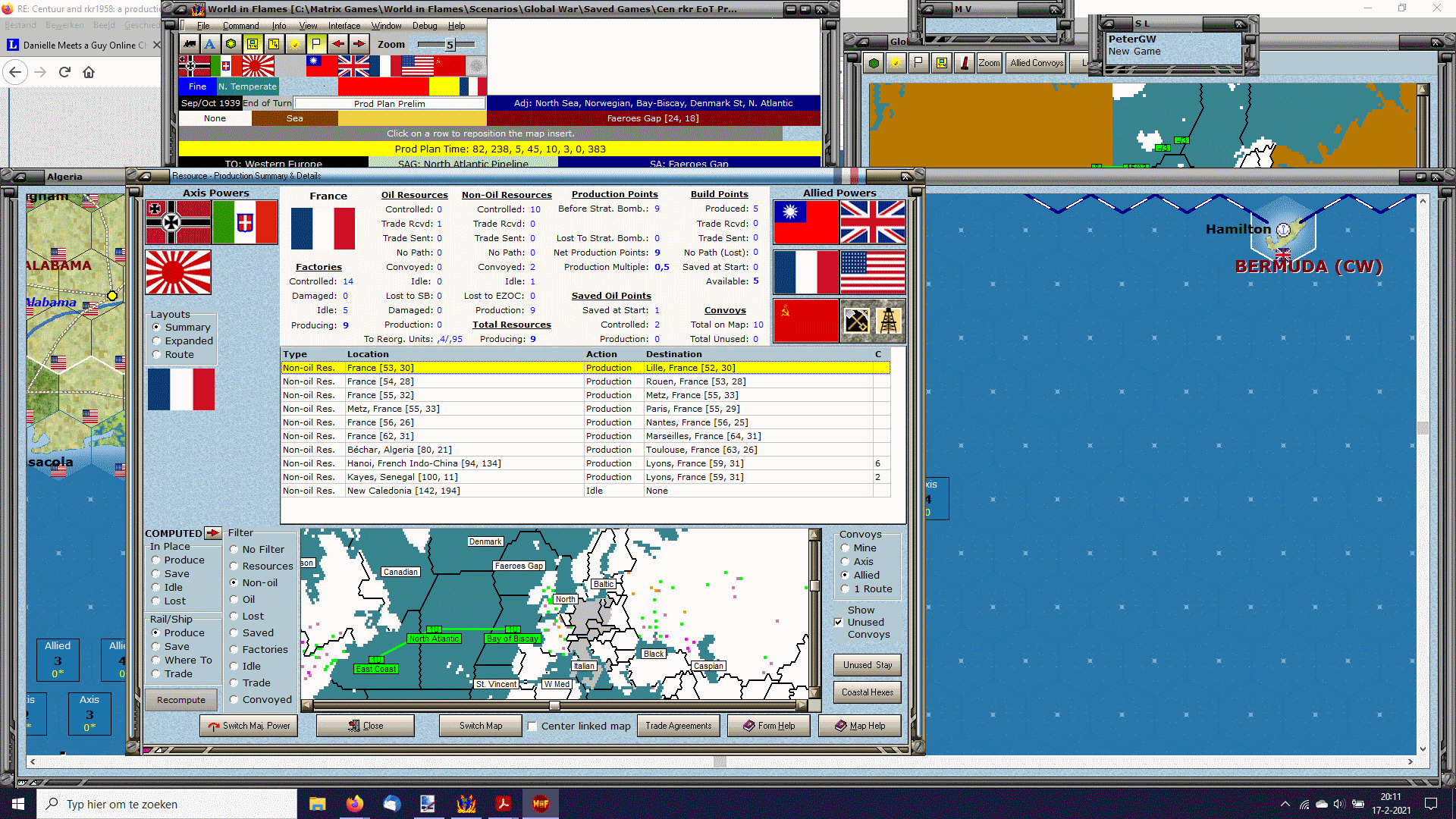Click the blue letter A toolbar icon
1456x819 pixels.
coord(210,44)
